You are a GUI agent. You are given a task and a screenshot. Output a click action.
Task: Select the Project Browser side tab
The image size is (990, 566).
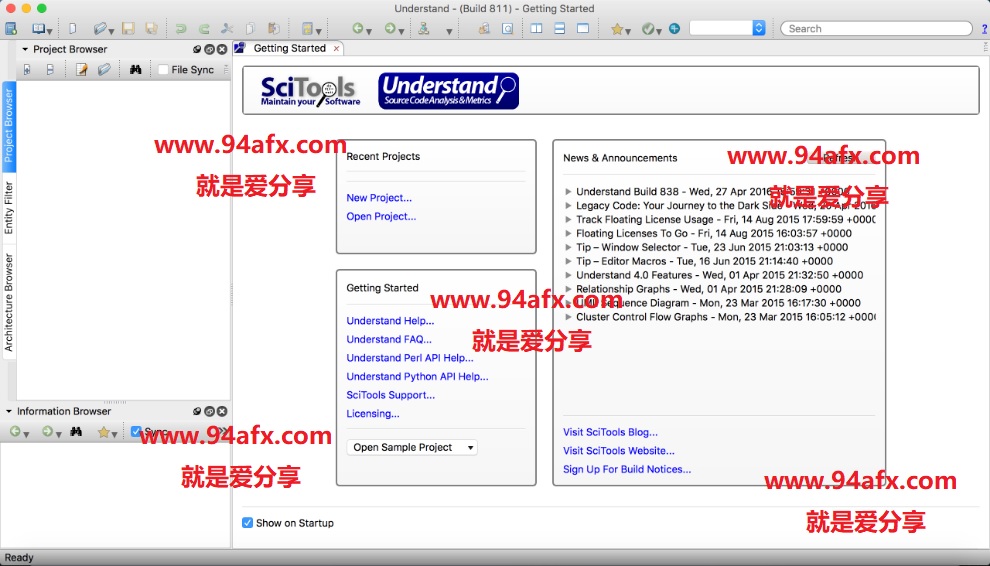[x=9, y=126]
